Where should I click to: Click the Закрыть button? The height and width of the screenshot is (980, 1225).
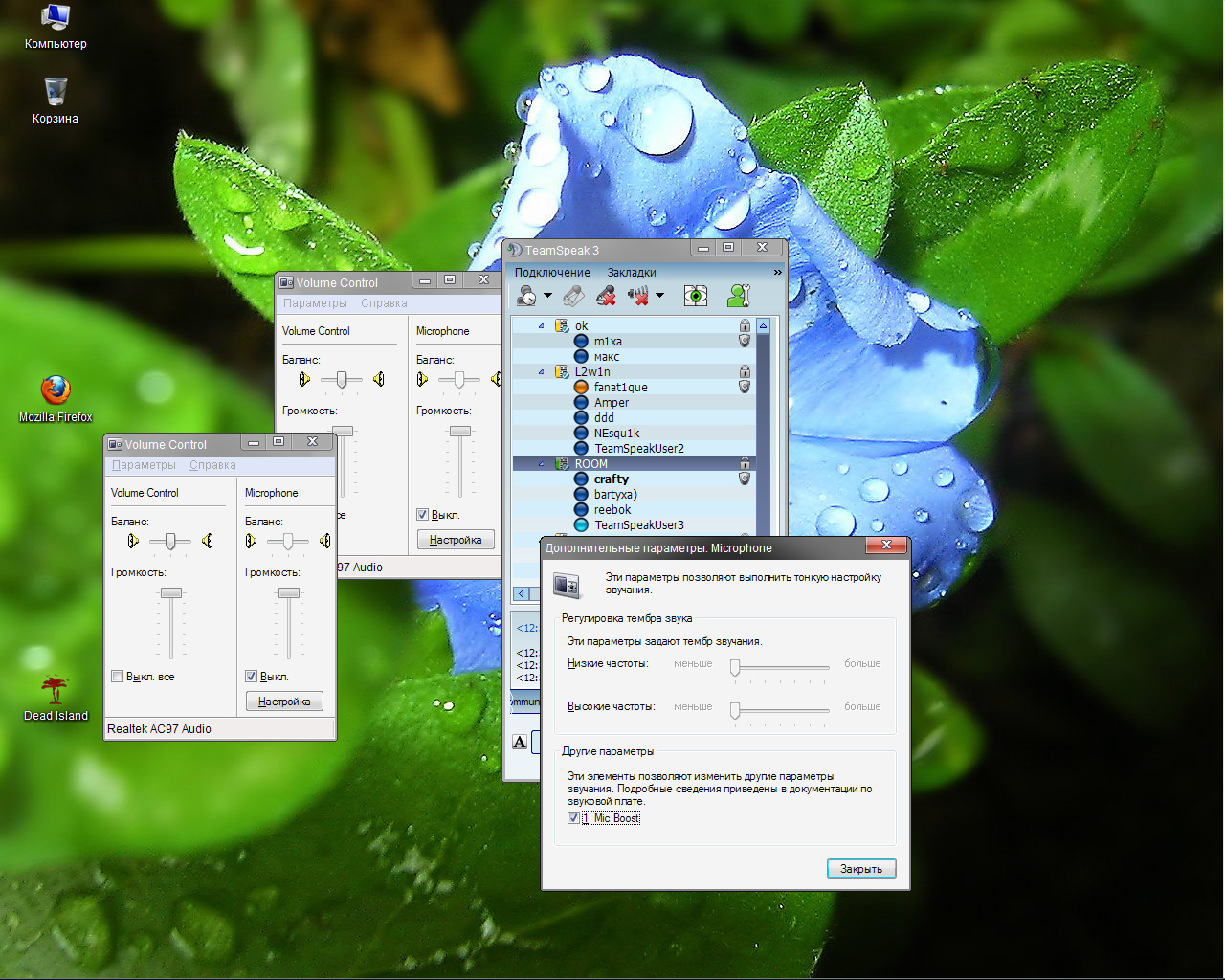pos(861,869)
